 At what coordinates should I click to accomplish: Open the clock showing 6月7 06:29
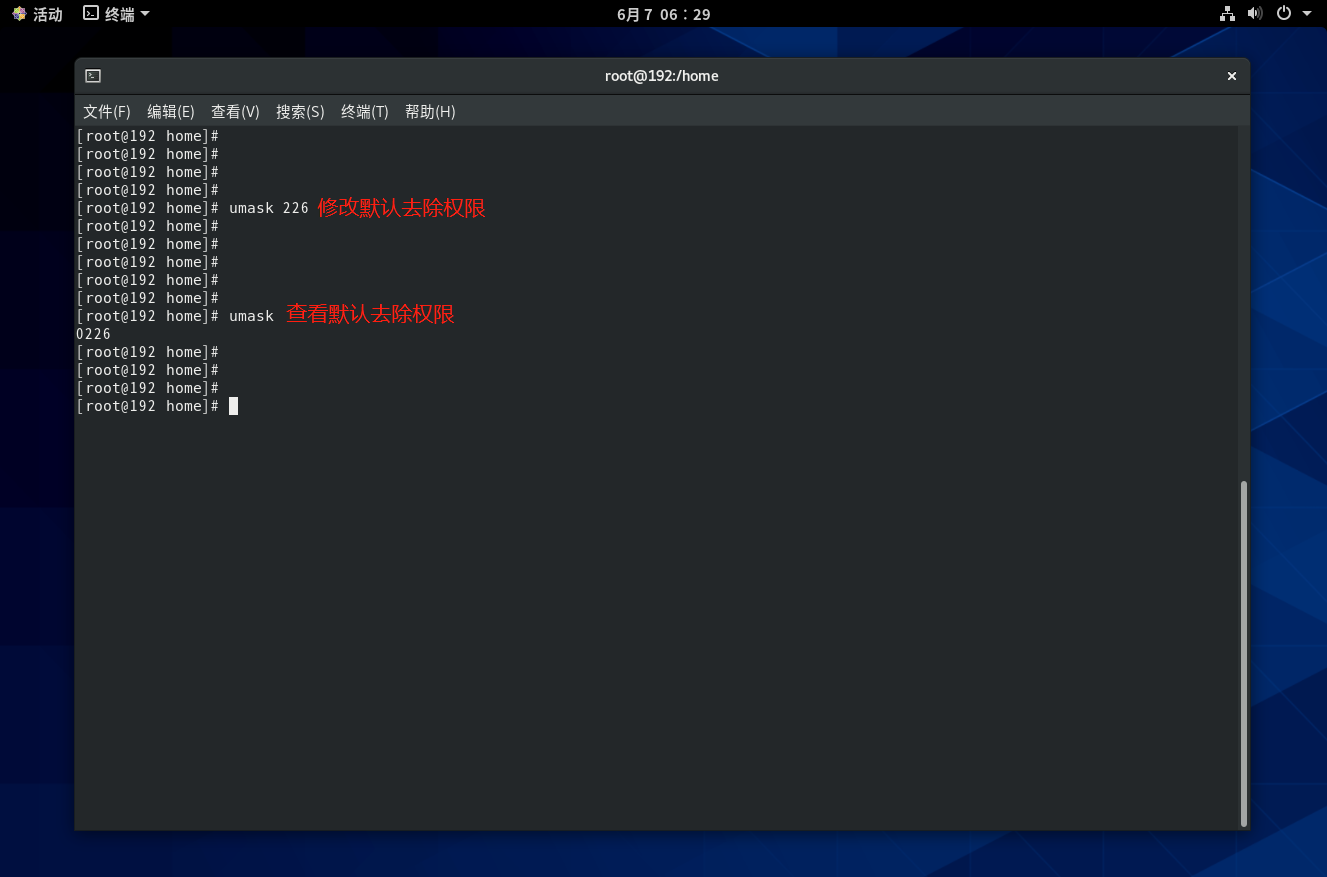click(663, 14)
